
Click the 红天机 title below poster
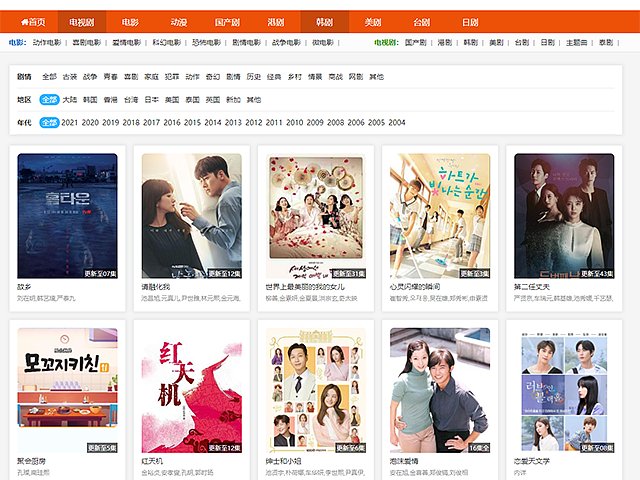[x=152, y=461]
